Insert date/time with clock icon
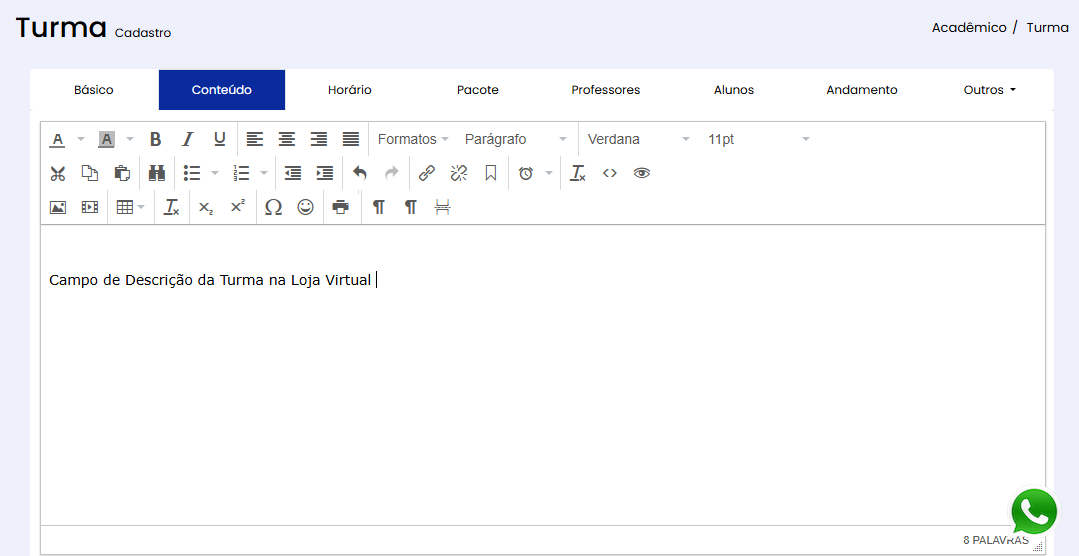Screen dimensions: 1079x556 [x=526, y=173]
